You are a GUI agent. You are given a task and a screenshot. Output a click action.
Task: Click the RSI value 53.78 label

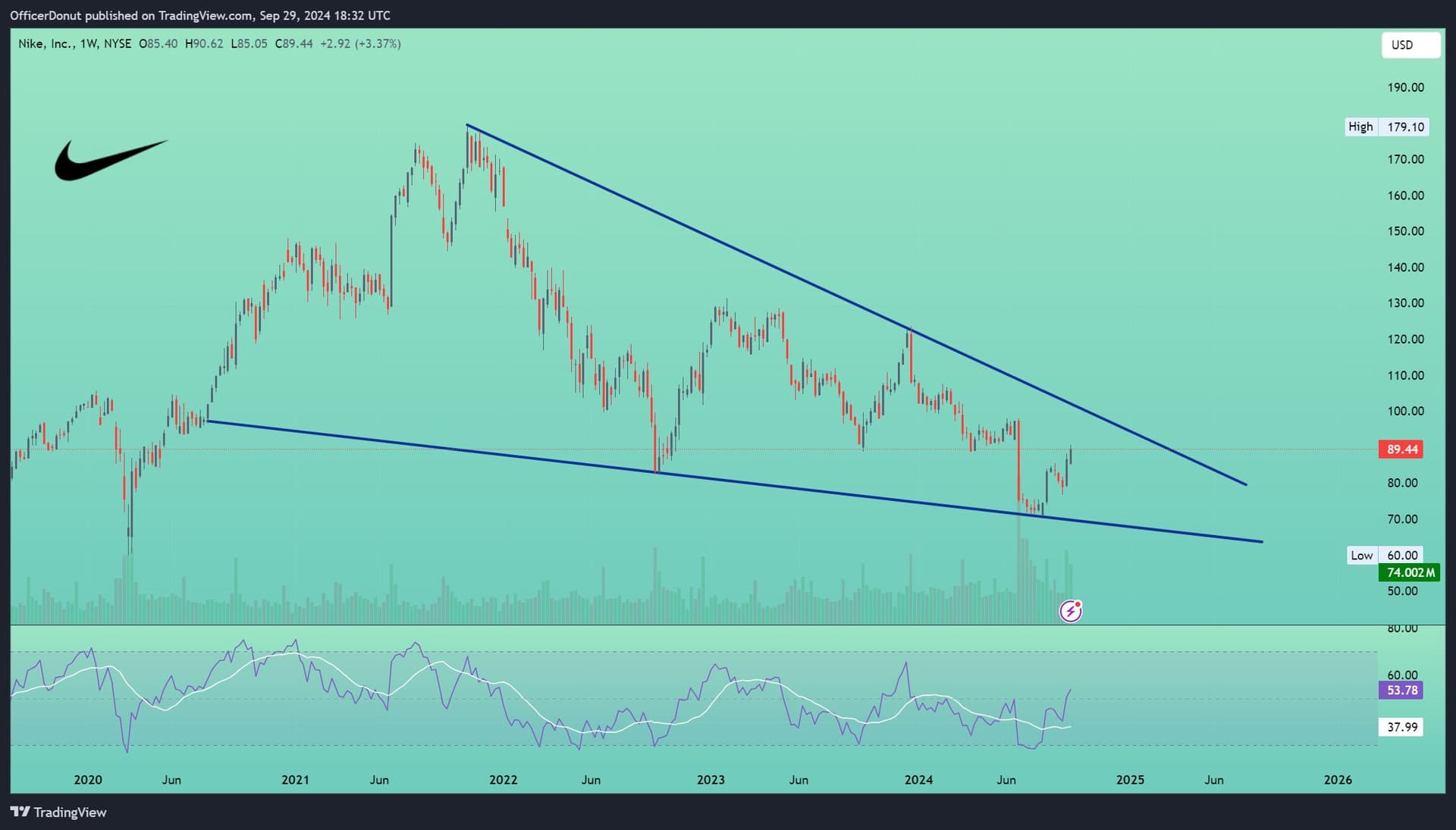coord(1401,690)
